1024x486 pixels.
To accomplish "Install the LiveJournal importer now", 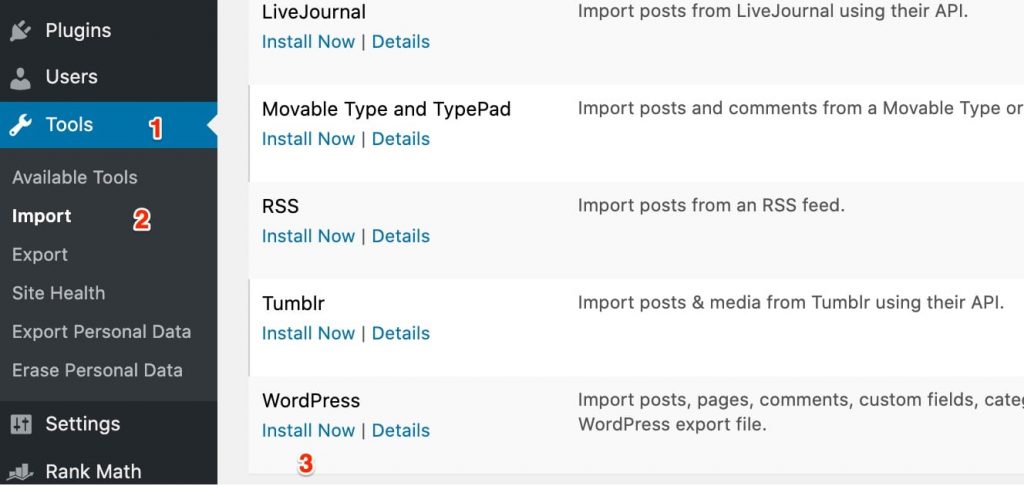I will (x=308, y=42).
